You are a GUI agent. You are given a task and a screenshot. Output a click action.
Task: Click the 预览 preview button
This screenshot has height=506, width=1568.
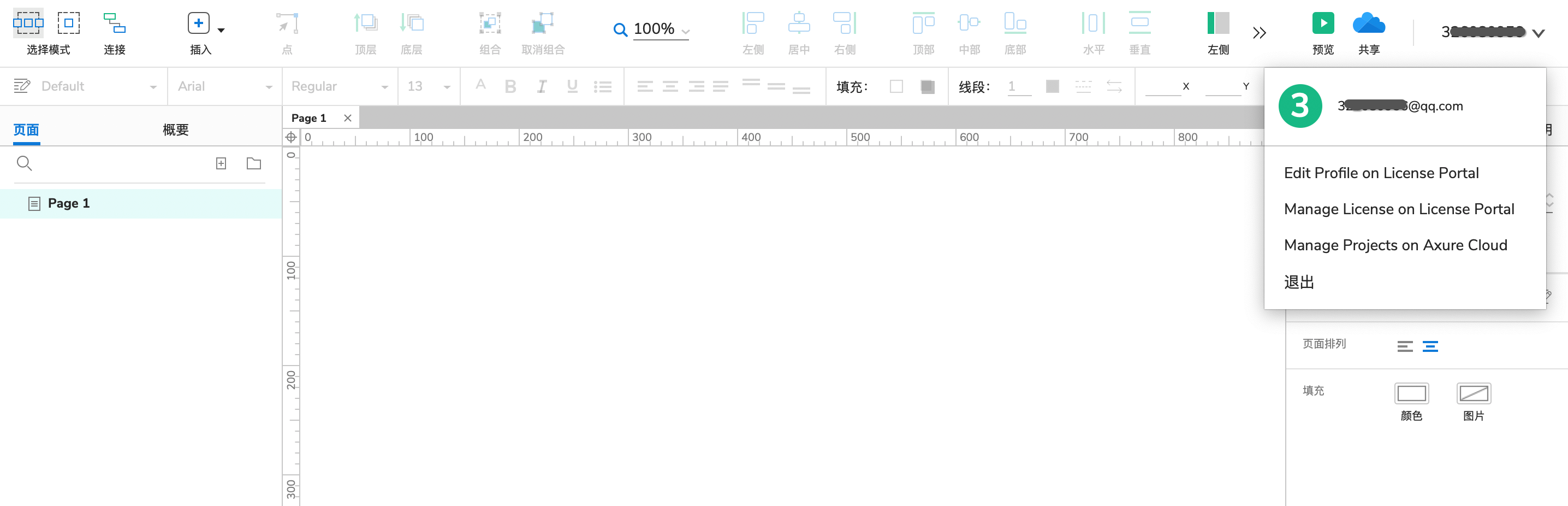[1323, 23]
